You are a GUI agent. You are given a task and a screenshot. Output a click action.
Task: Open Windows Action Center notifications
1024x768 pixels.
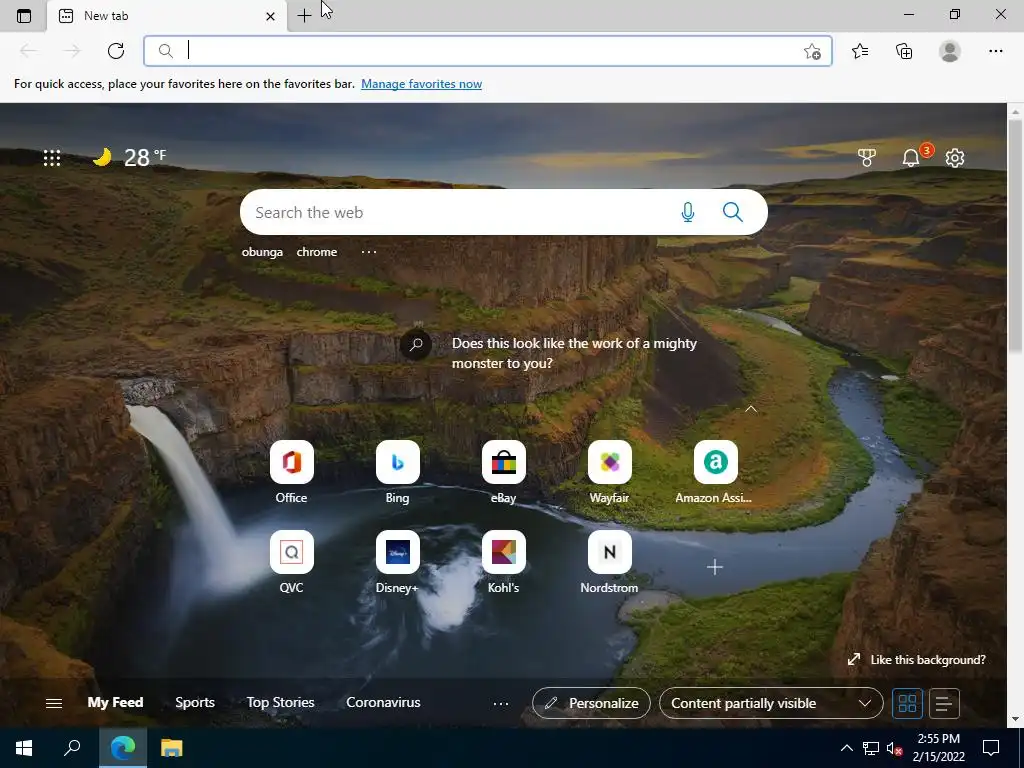(991, 748)
